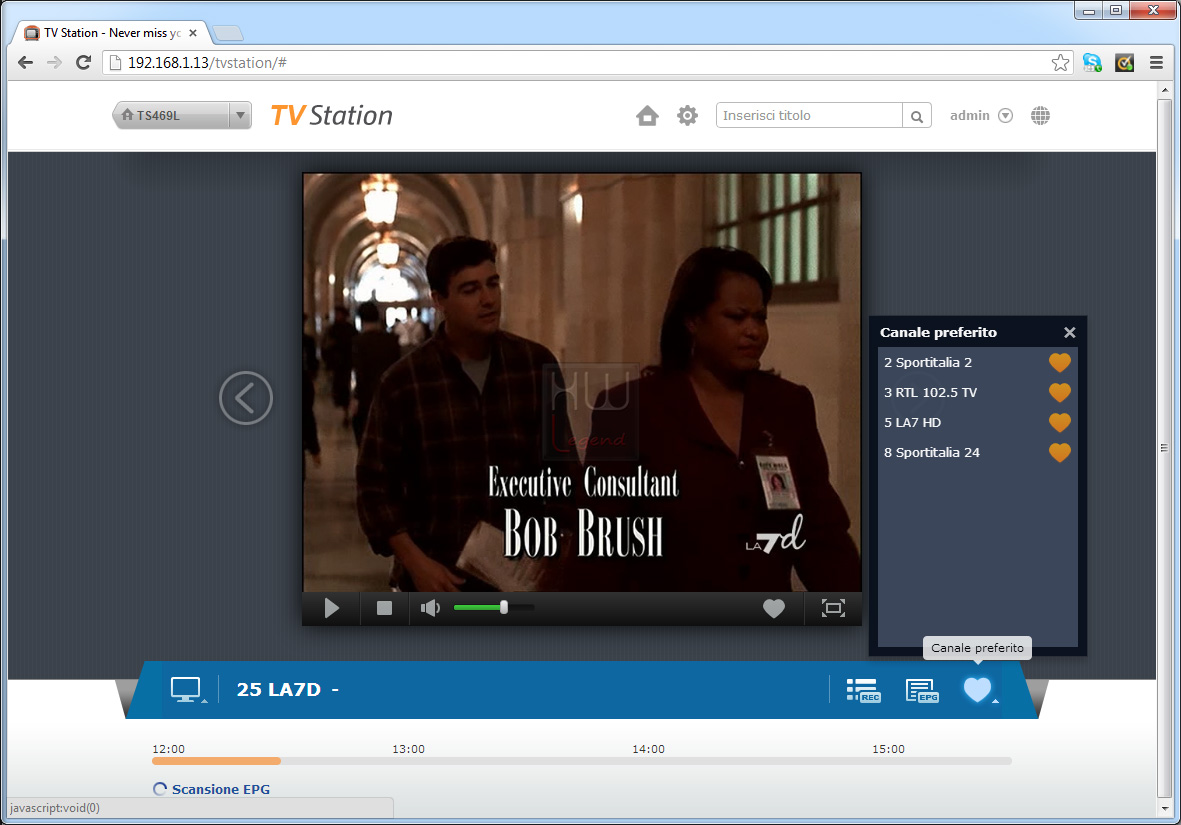1181x825 pixels.
Task: Click the orange EPG progress bar
Action: (x=216, y=761)
